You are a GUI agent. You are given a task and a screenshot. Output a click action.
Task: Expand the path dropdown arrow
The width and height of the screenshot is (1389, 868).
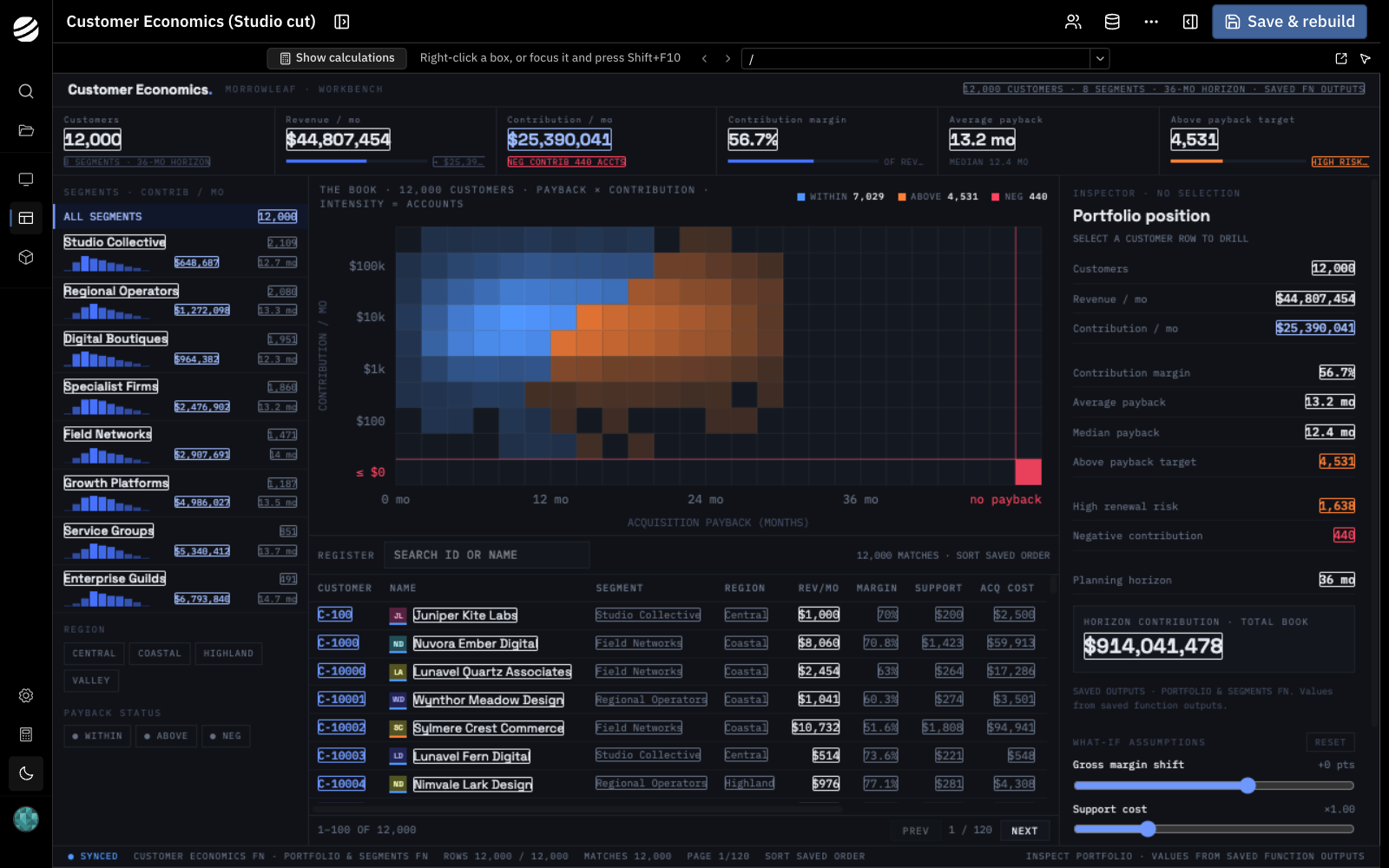[1100, 58]
